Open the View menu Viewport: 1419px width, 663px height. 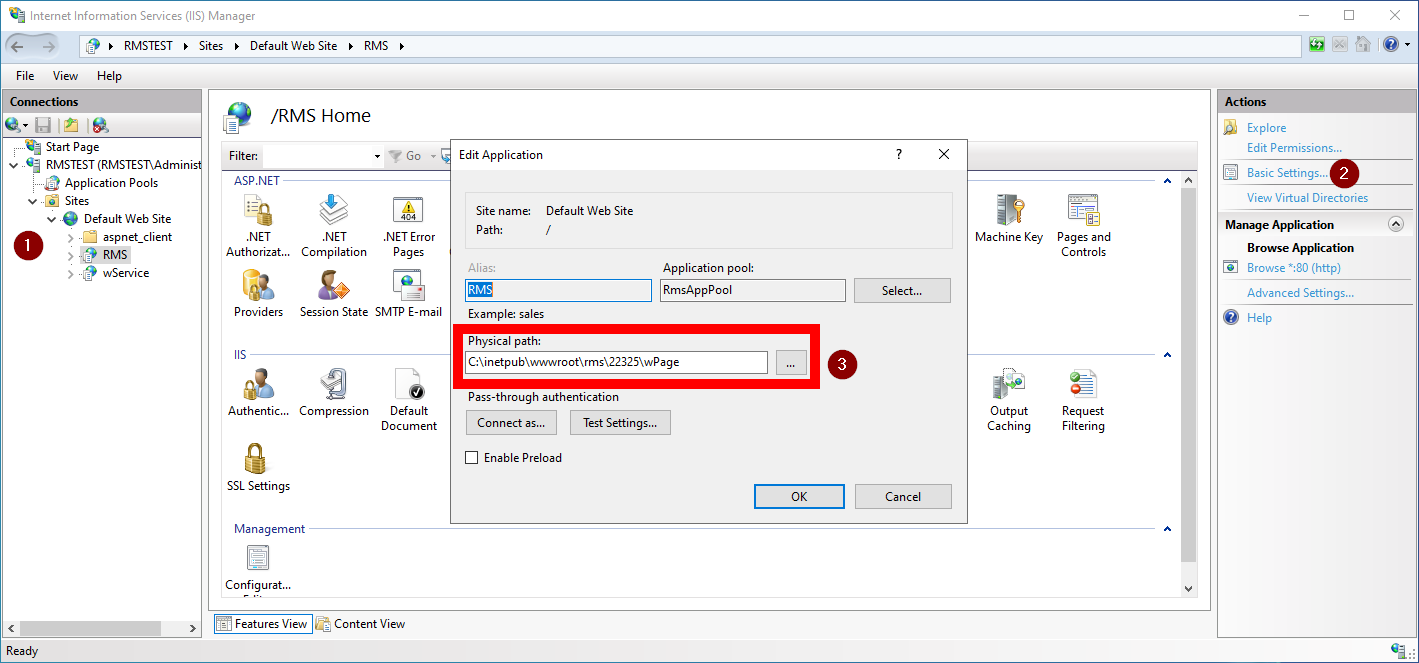(65, 76)
